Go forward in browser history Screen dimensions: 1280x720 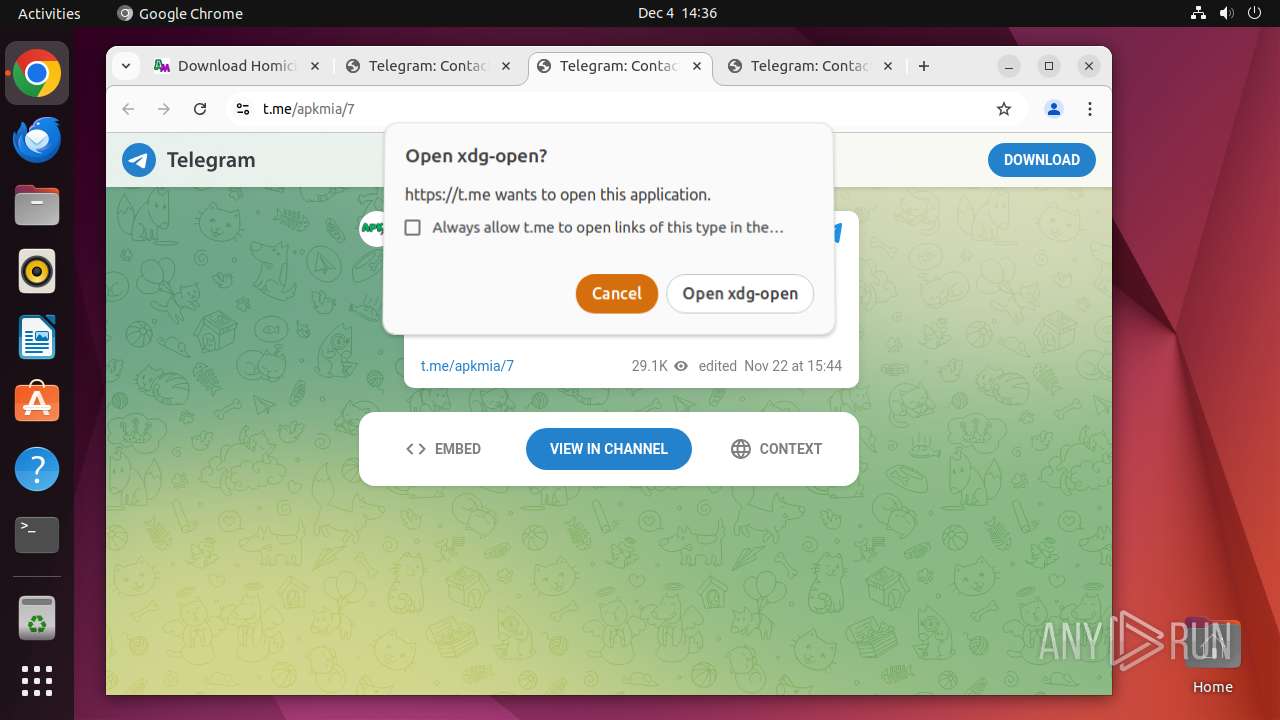pyautogui.click(x=164, y=109)
